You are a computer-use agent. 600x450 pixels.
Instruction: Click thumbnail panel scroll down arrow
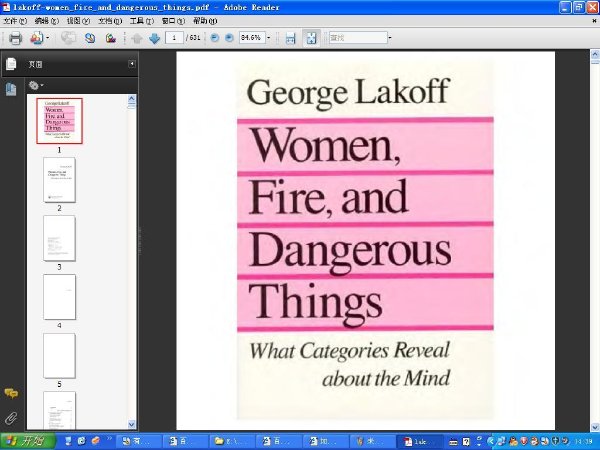tap(132, 424)
